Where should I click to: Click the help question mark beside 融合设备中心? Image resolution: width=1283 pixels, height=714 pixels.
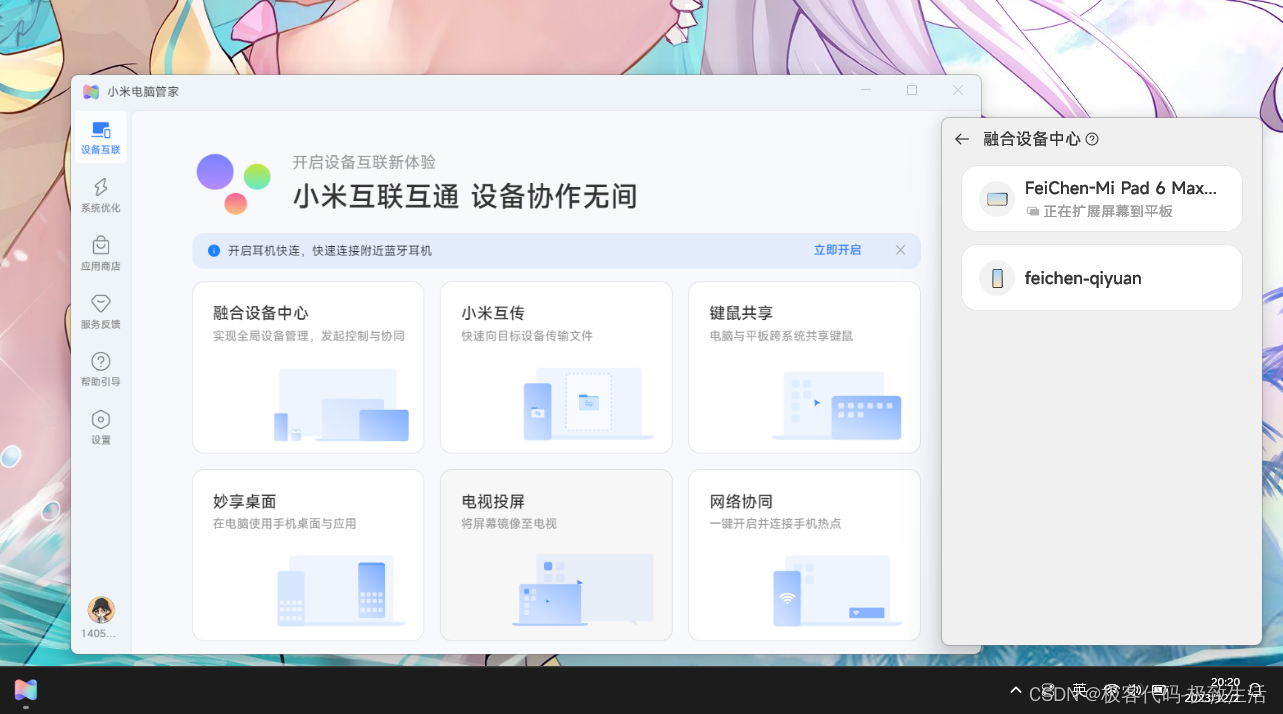1092,139
